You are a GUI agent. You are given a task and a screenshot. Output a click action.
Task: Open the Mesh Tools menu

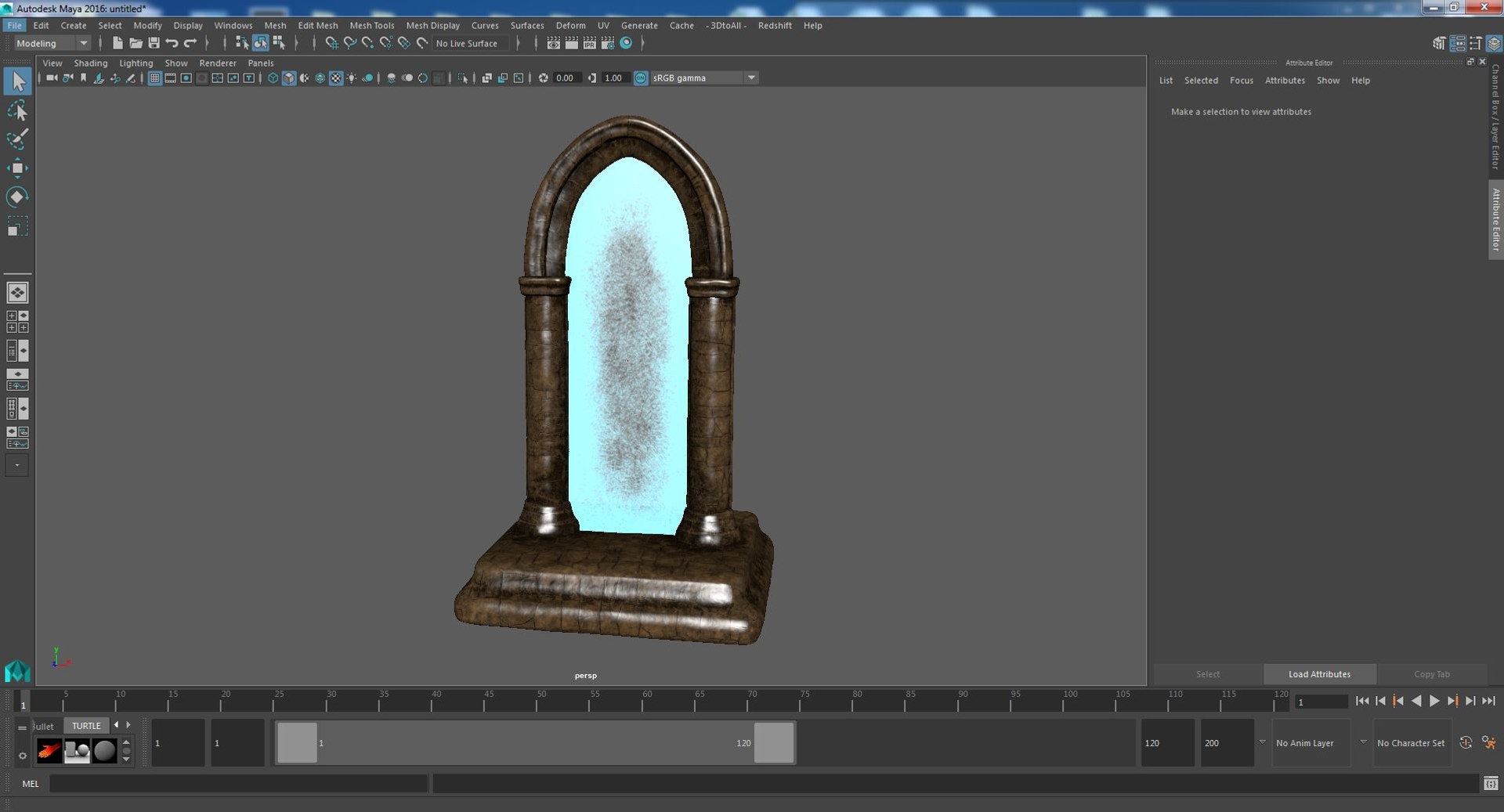click(372, 25)
